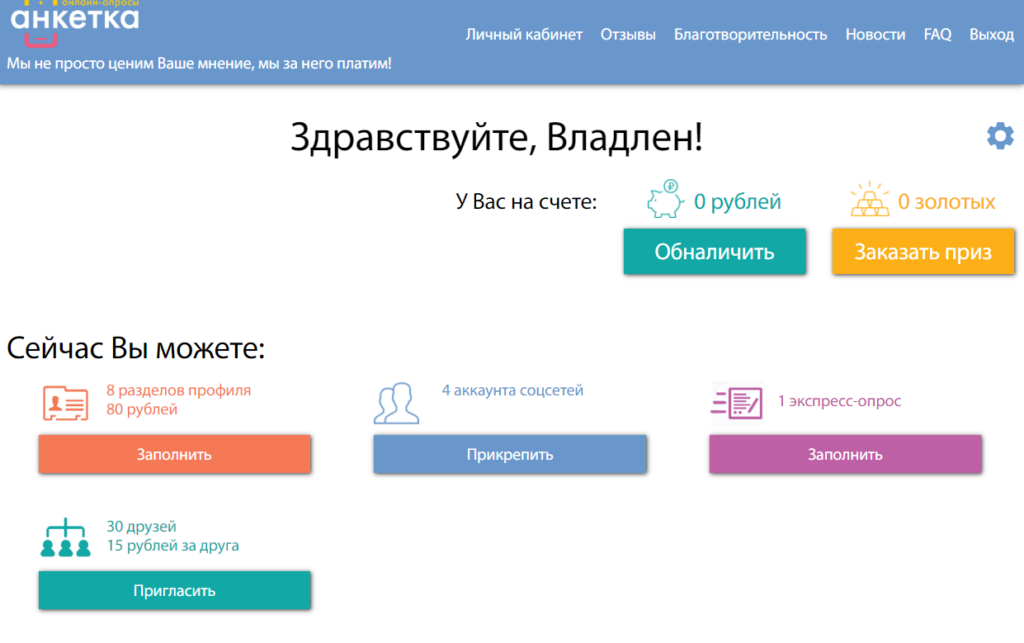Click the friends referral tree icon
This screenshot has width=1024, height=643.
[66, 538]
